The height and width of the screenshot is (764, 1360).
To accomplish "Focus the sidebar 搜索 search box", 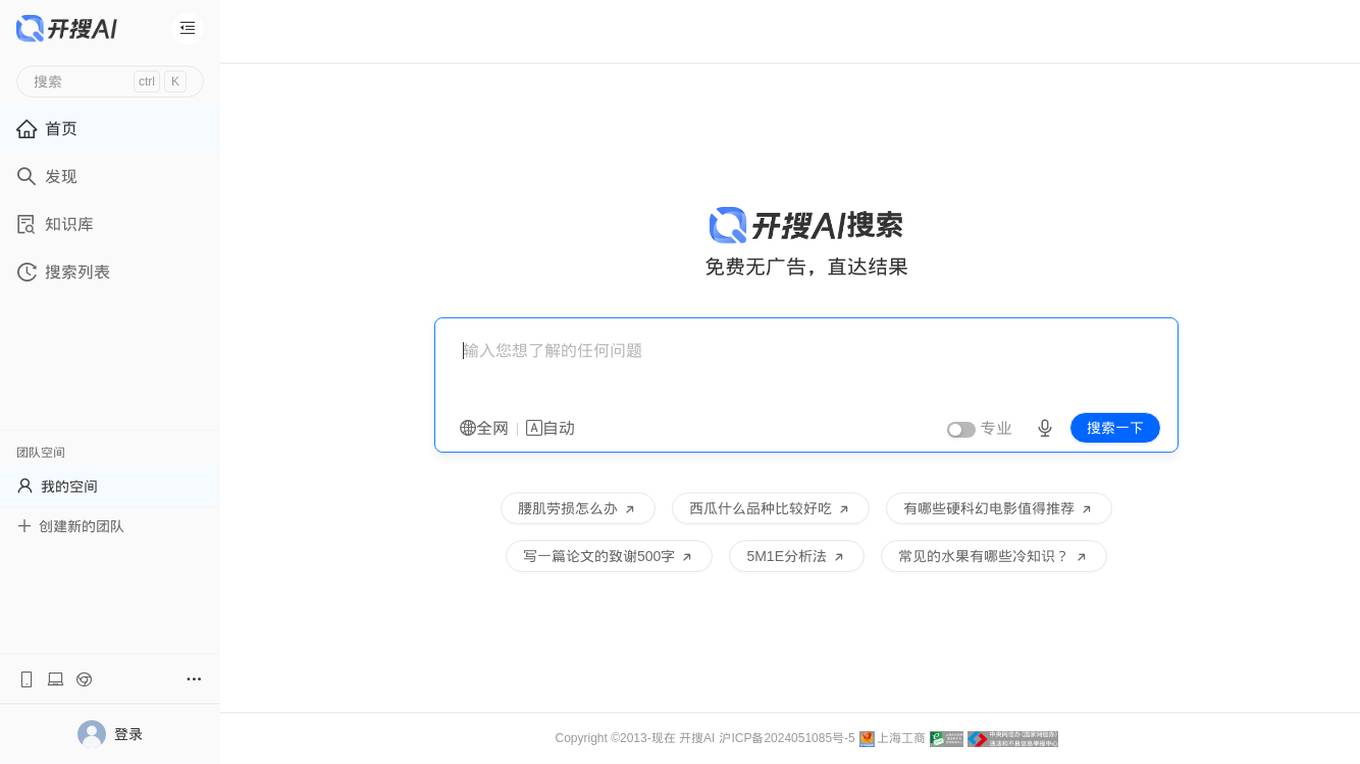I will [x=110, y=81].
